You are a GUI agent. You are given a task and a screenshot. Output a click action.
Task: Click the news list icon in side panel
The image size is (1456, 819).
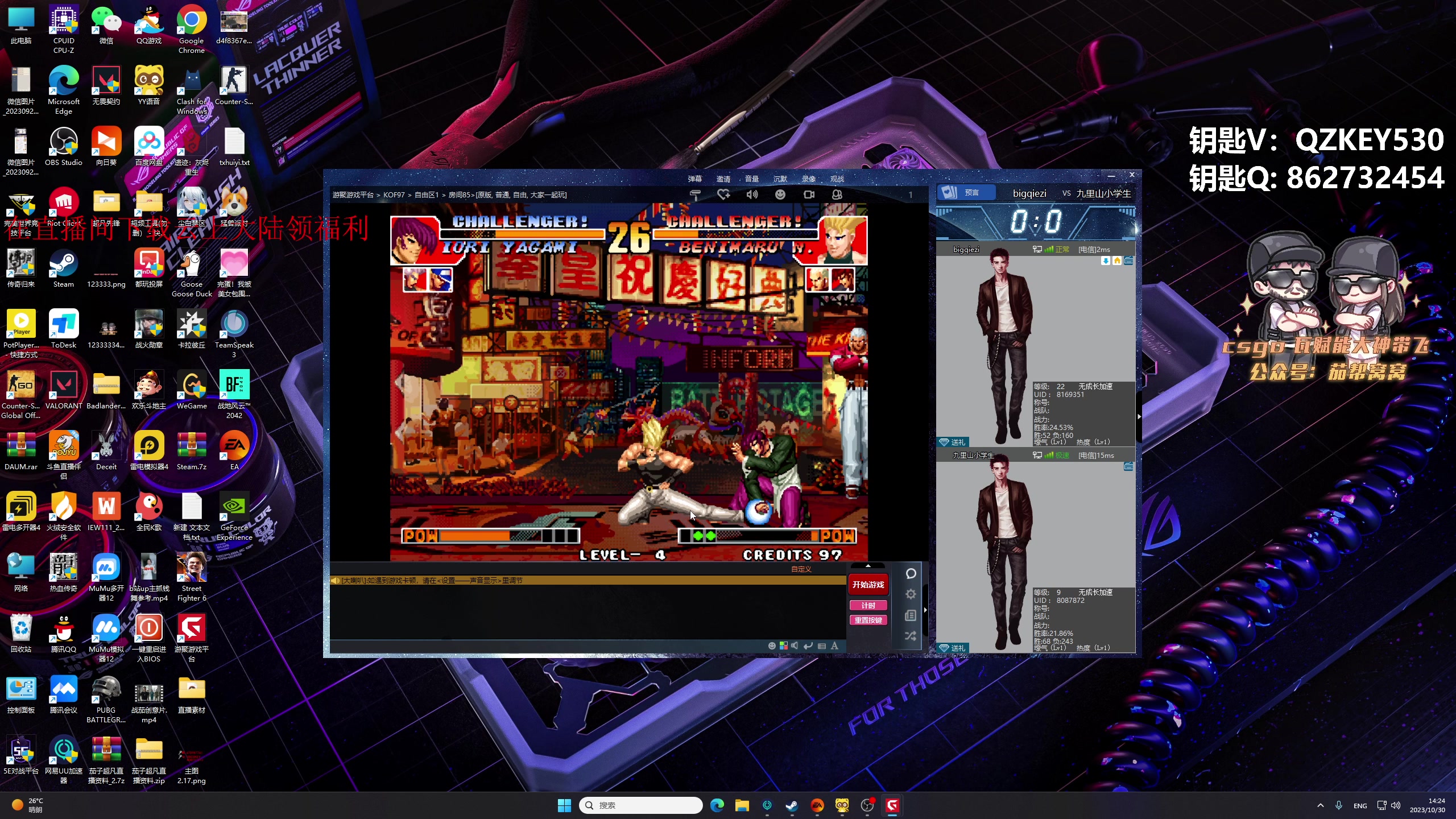(911, 615)
